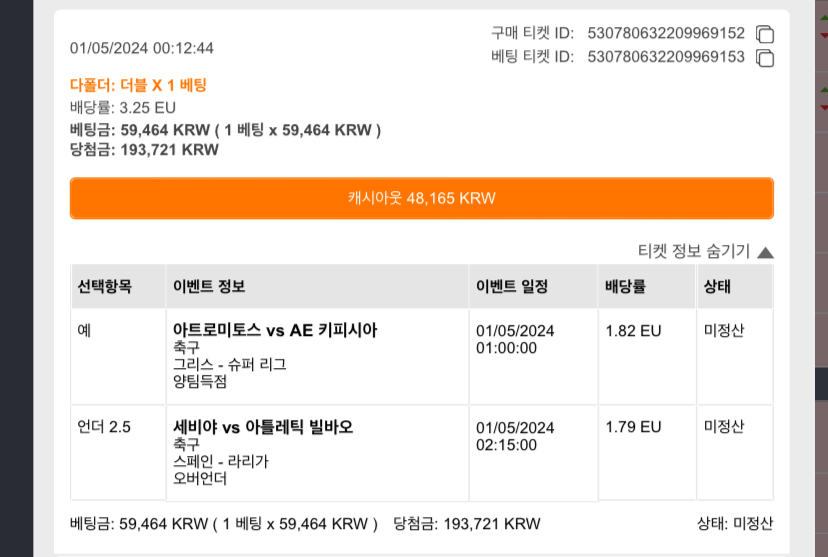Click the green up arrow at top-right edge
The image size is (828, 557).
(x=824, y=17)
